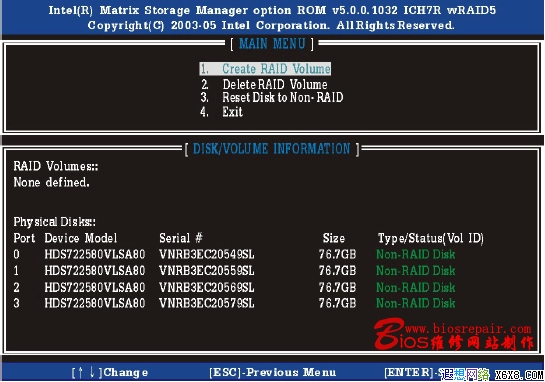This screenshot has height=382, width=545.
Task: Click Non-RAID Disk status for port 1
Action: pyautogui.click(x=416, y=271)
